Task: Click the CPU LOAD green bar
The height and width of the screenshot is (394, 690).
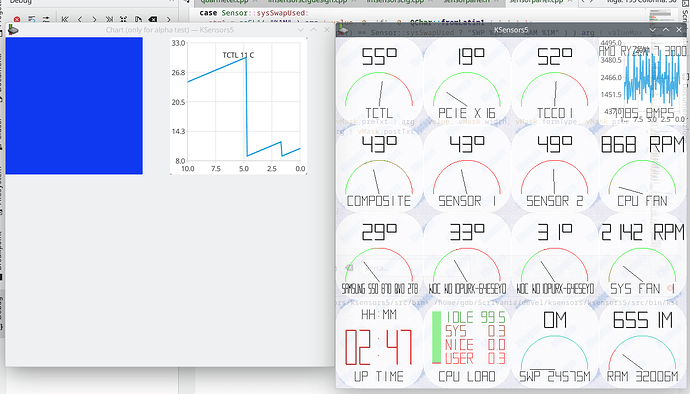Action: pos(436,338)
